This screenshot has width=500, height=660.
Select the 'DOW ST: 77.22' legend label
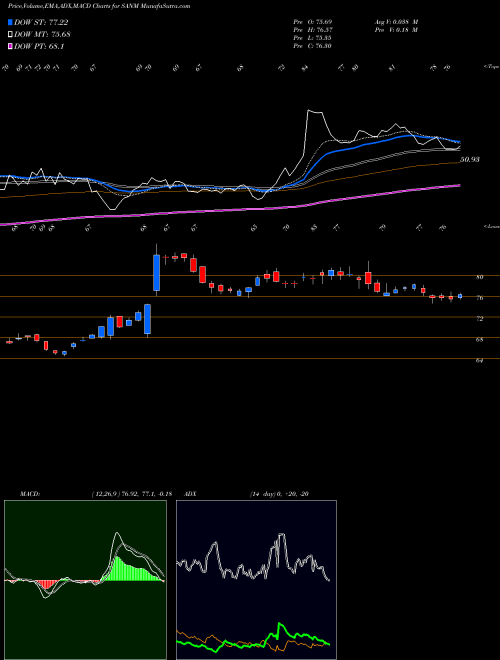[x=41, y=22]
